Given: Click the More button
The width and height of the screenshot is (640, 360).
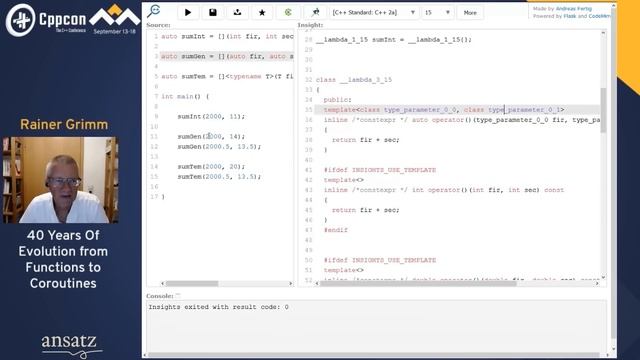Looking at the screenshot, I should (x=470, y=13).
